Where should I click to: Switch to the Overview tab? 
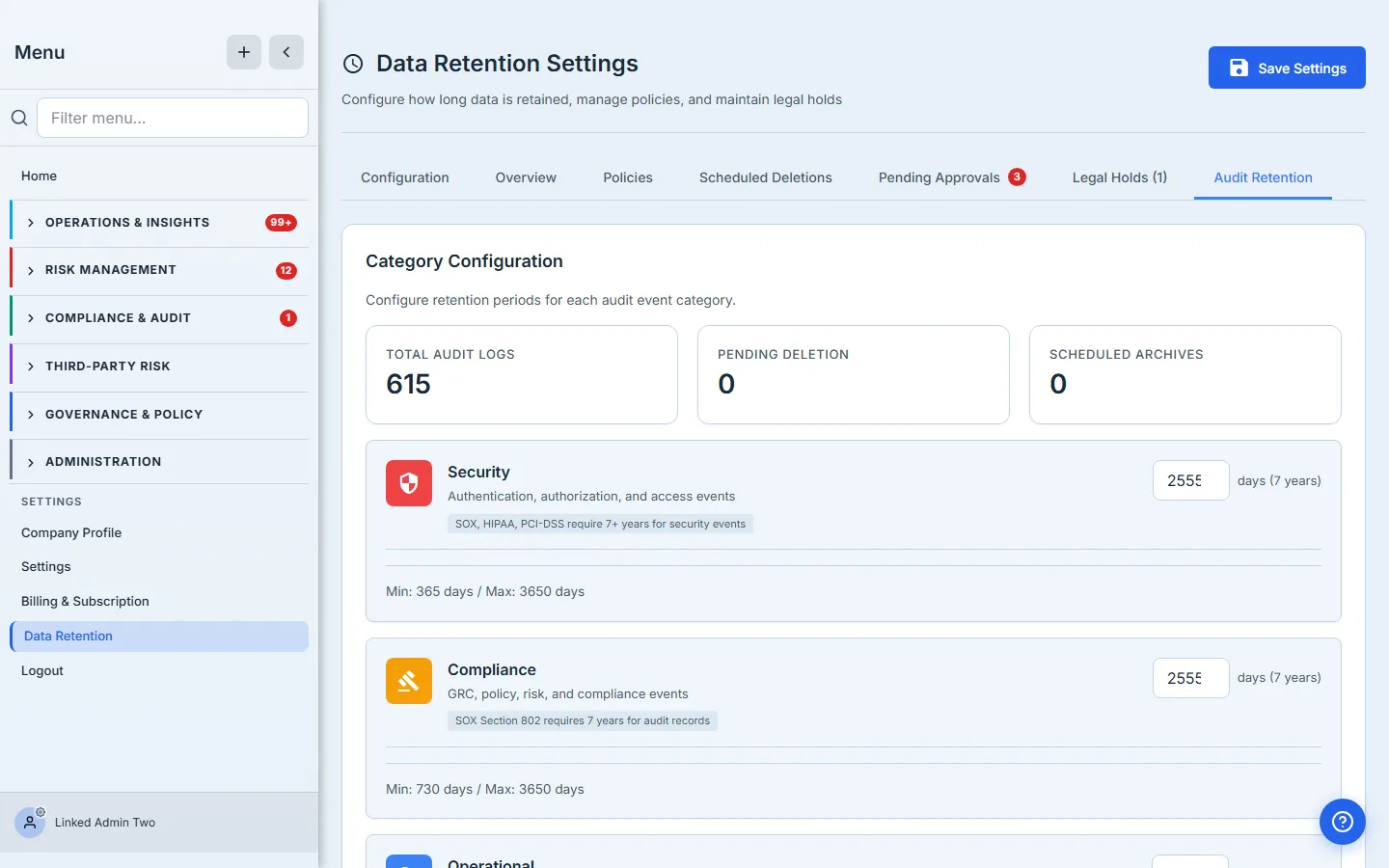(x=526, y=177)
